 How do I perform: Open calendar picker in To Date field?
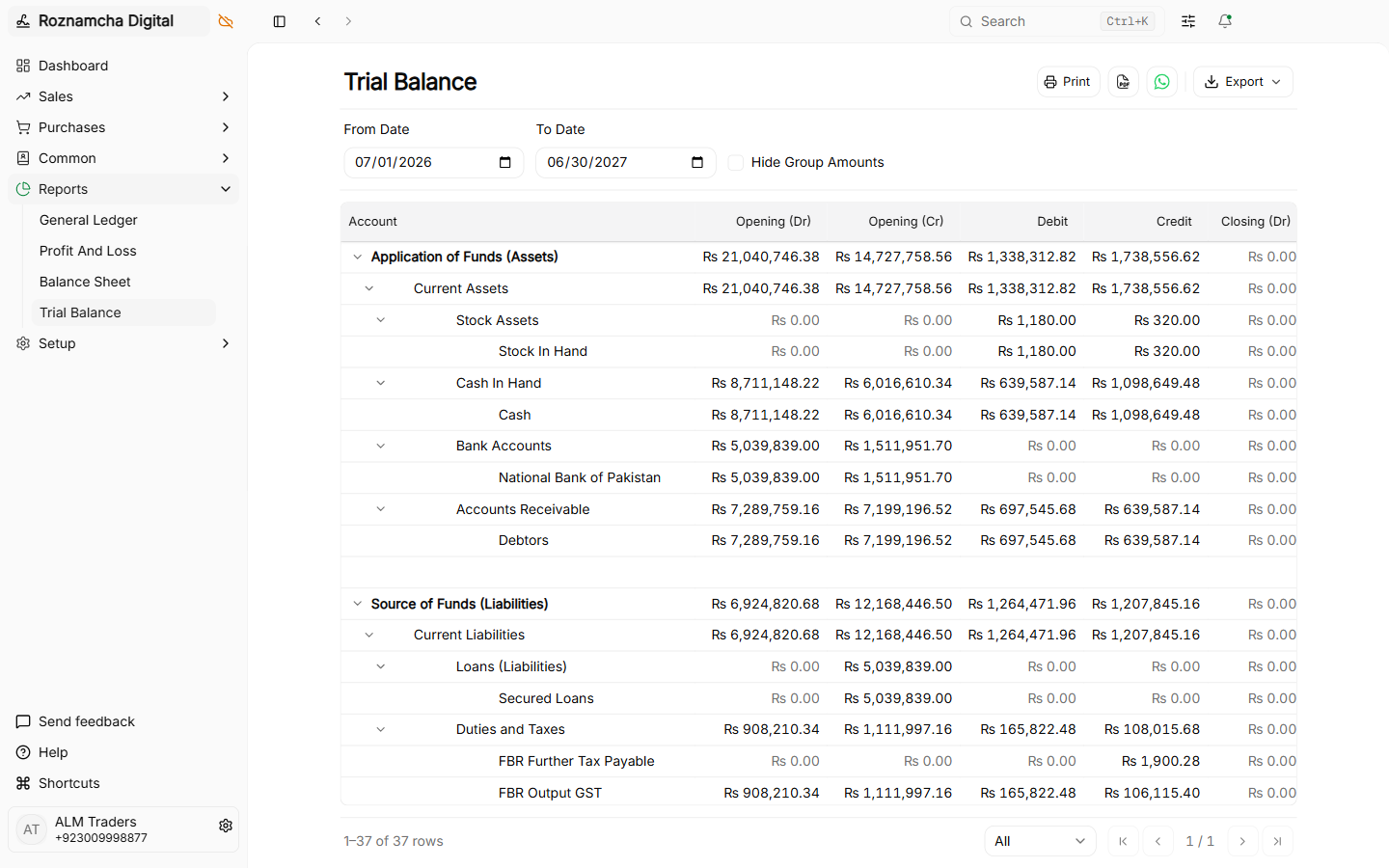click(x=697, y=162)
